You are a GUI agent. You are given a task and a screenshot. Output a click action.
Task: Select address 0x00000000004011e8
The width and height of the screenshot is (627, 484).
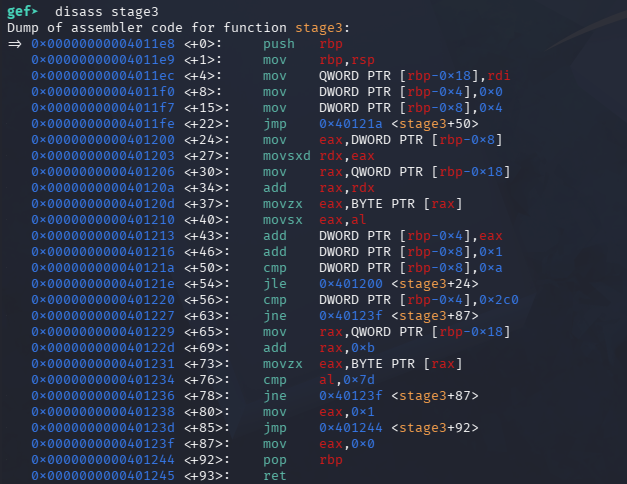coord(103,44)
